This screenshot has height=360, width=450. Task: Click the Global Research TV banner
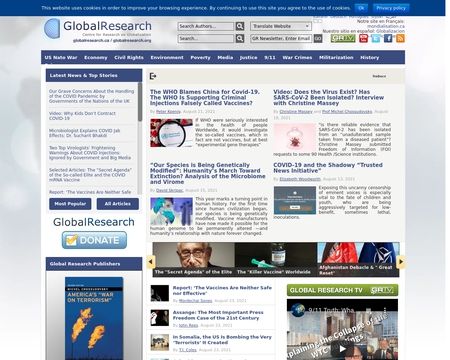pyautogui.click(x=342, y=290)
